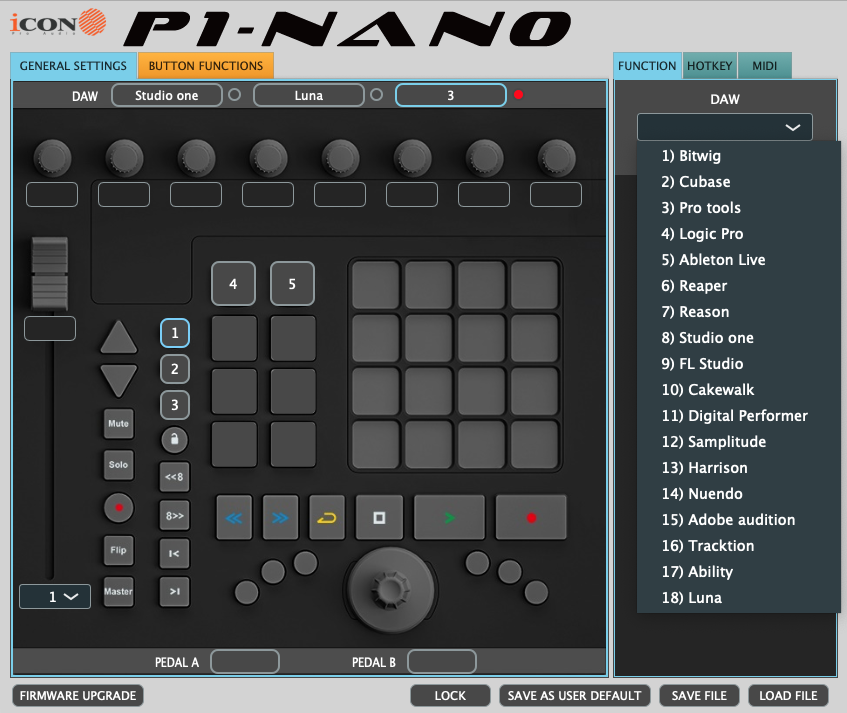
Task: Click the Flip button on the controller
Action: pos(119,550)
